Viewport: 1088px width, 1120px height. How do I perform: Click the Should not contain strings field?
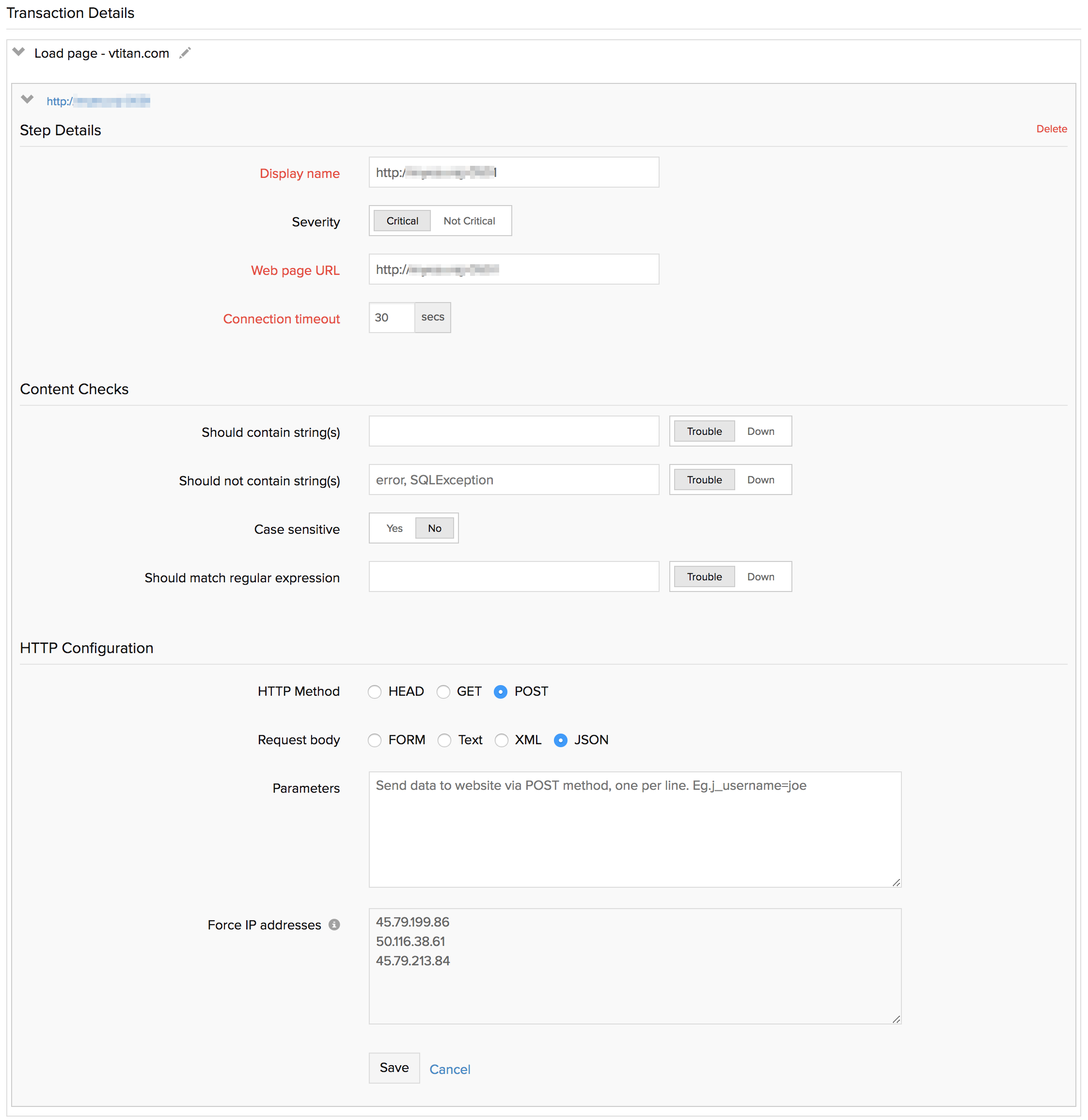[x=513, y=480]
